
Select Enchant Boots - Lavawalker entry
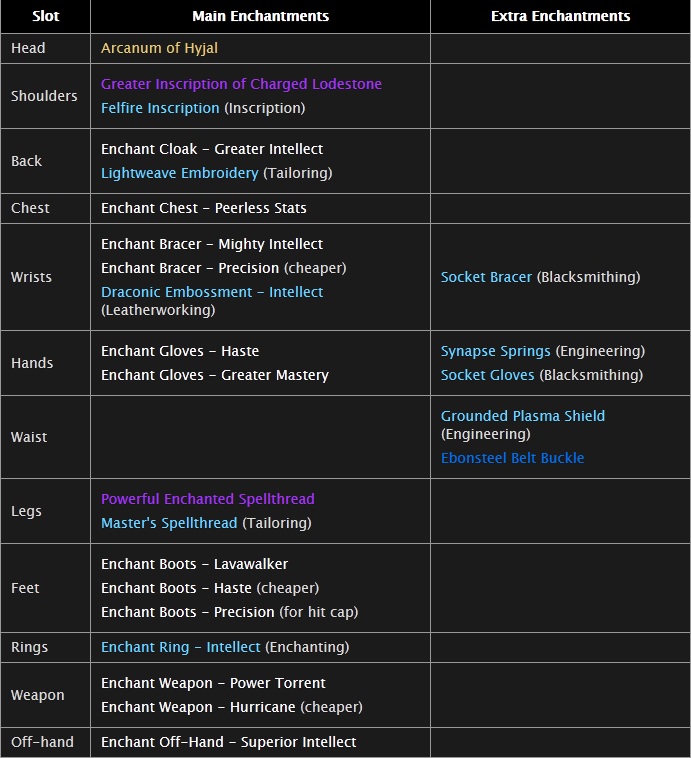coord(194,564)
